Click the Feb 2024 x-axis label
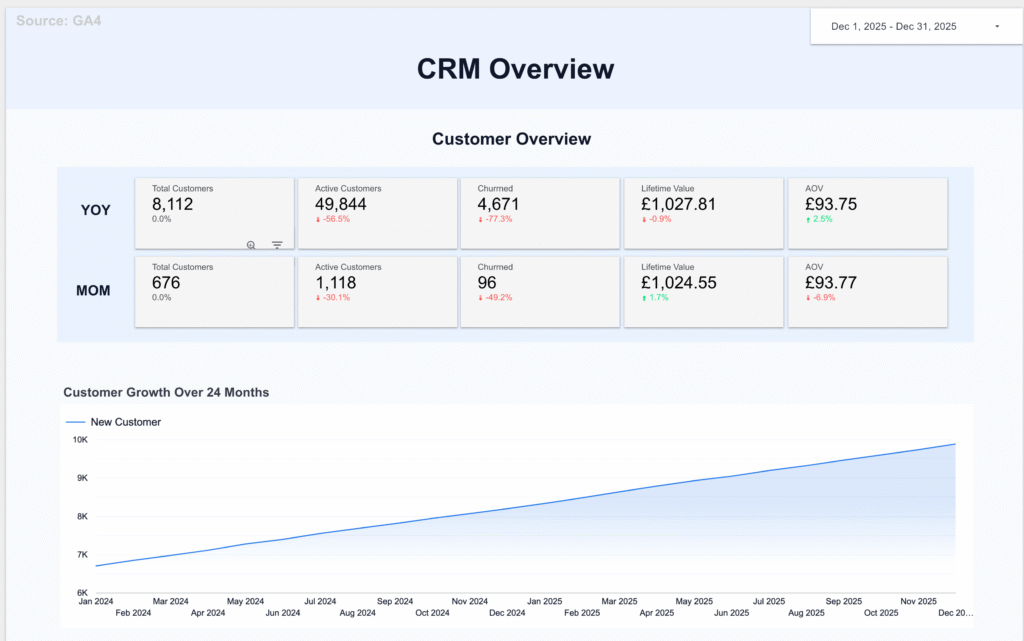This screenshot has width=1024, height=641. 133,613
